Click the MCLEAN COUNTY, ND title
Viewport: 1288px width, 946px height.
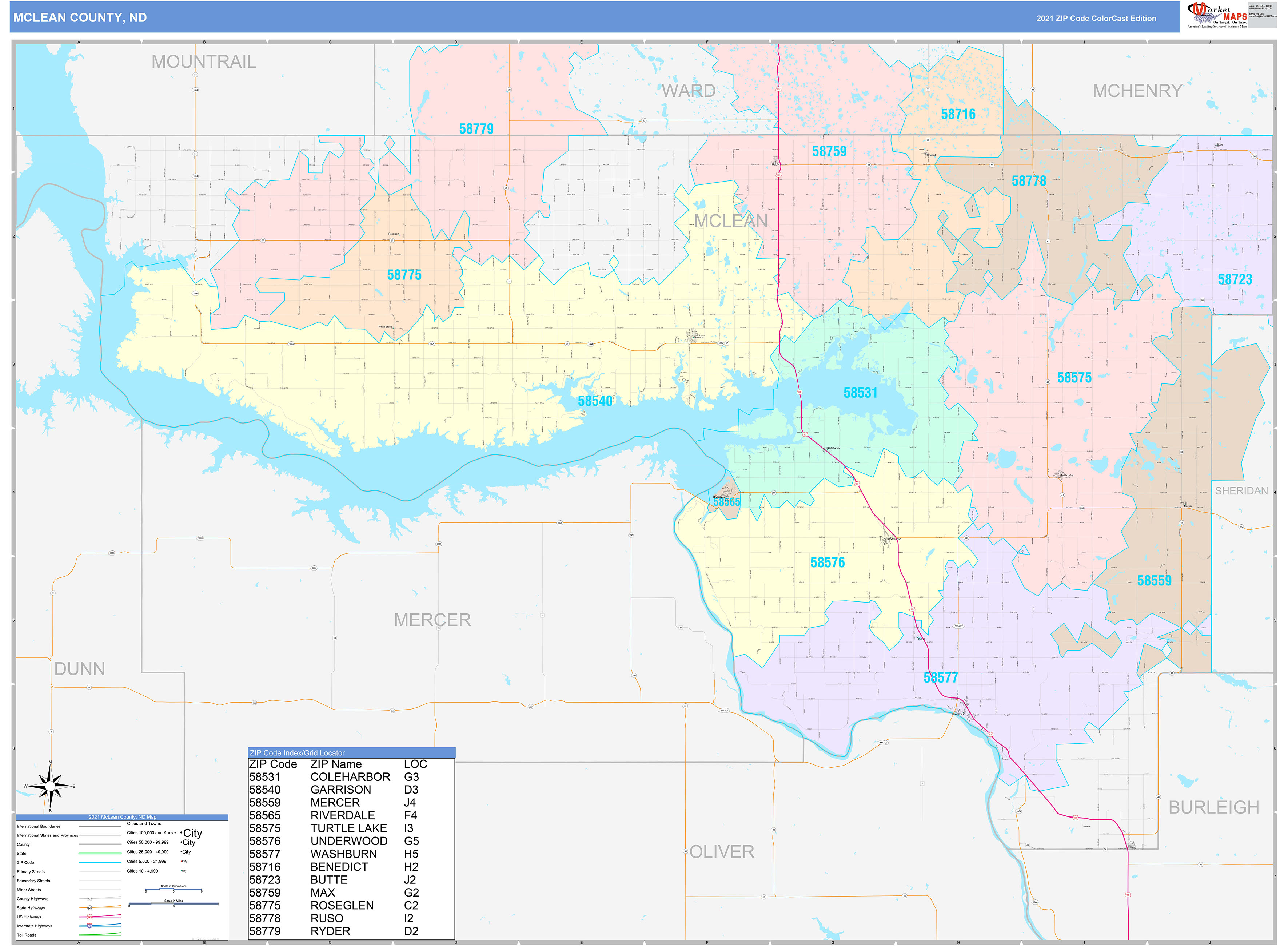click(x=80, y=17)
